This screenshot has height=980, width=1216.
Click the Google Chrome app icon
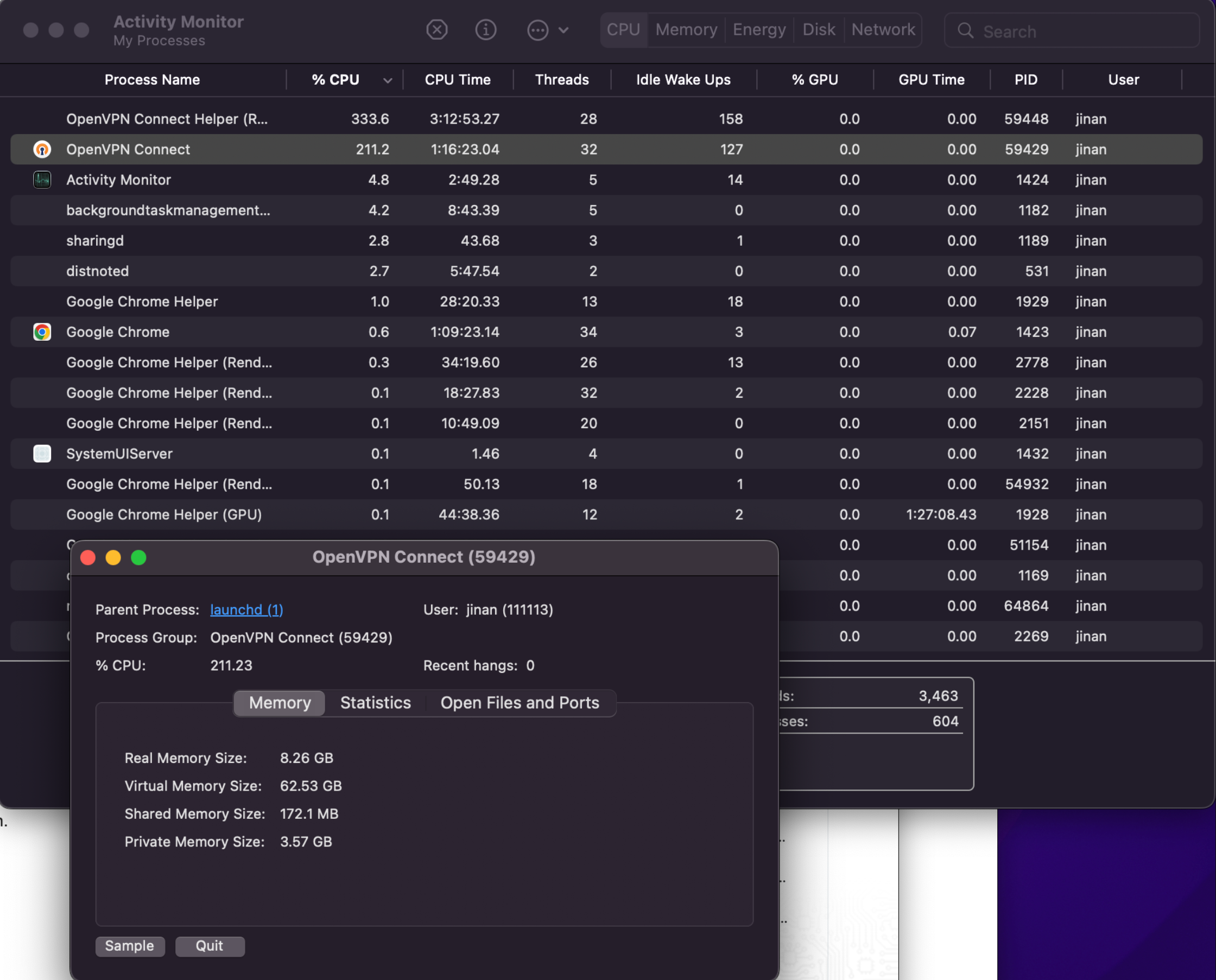[42, 332]
